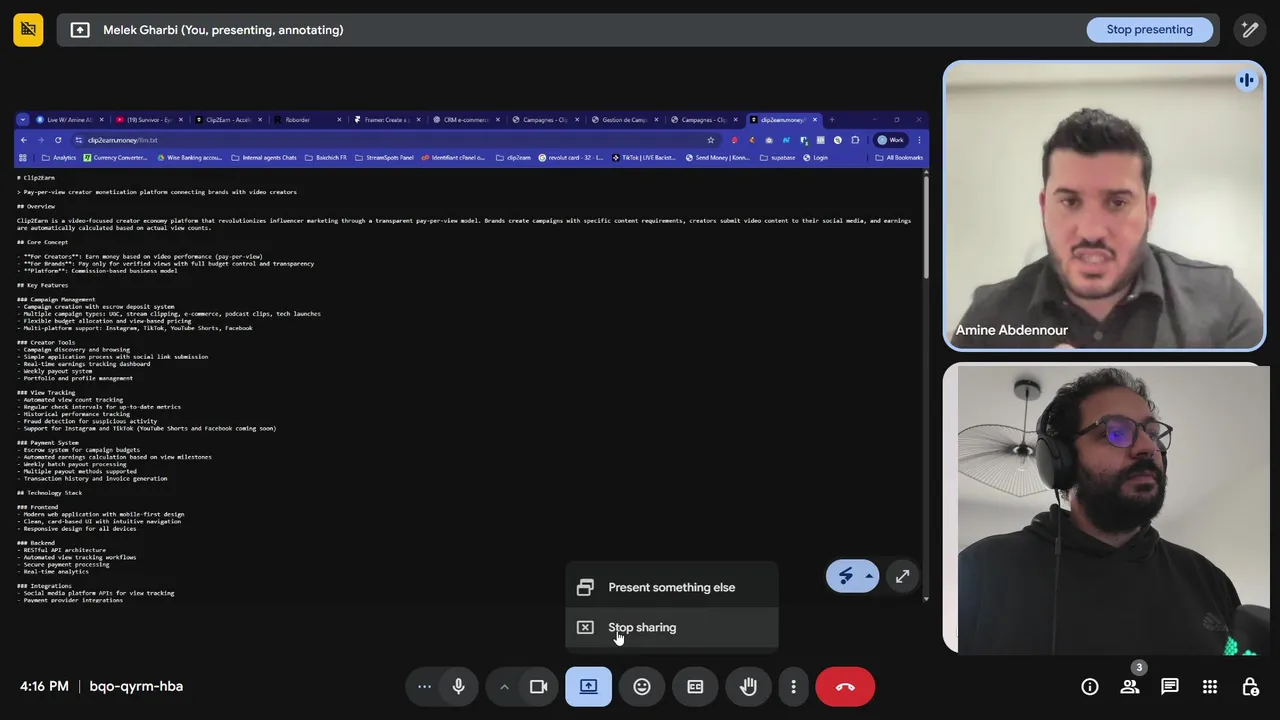Open StreamSpots Panel bookmark folder
1280x720 pixels.
pyautogui.click(x=384, y=158)
